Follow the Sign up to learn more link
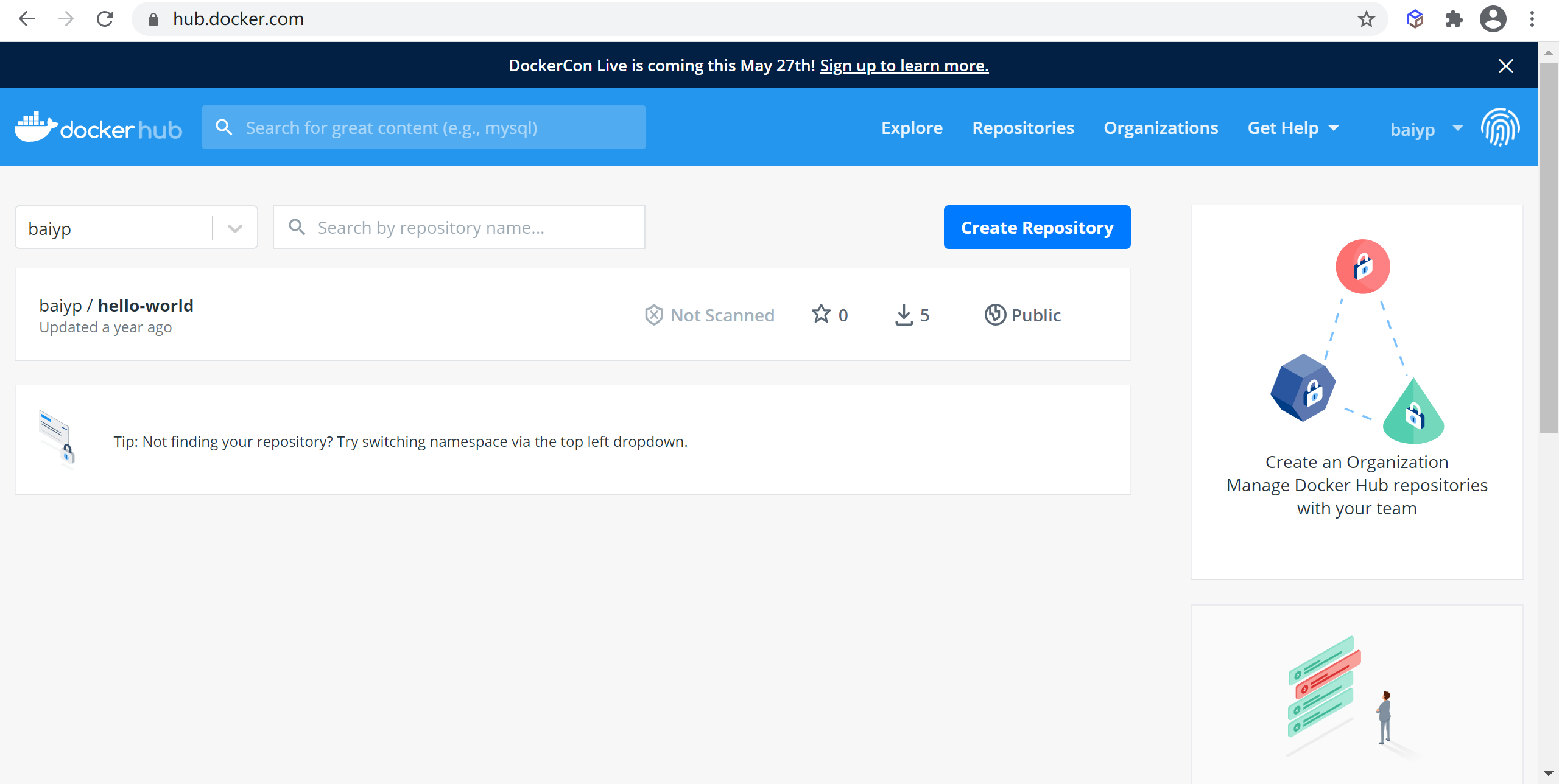The image size is (1559, 784). tap(904, 66)
